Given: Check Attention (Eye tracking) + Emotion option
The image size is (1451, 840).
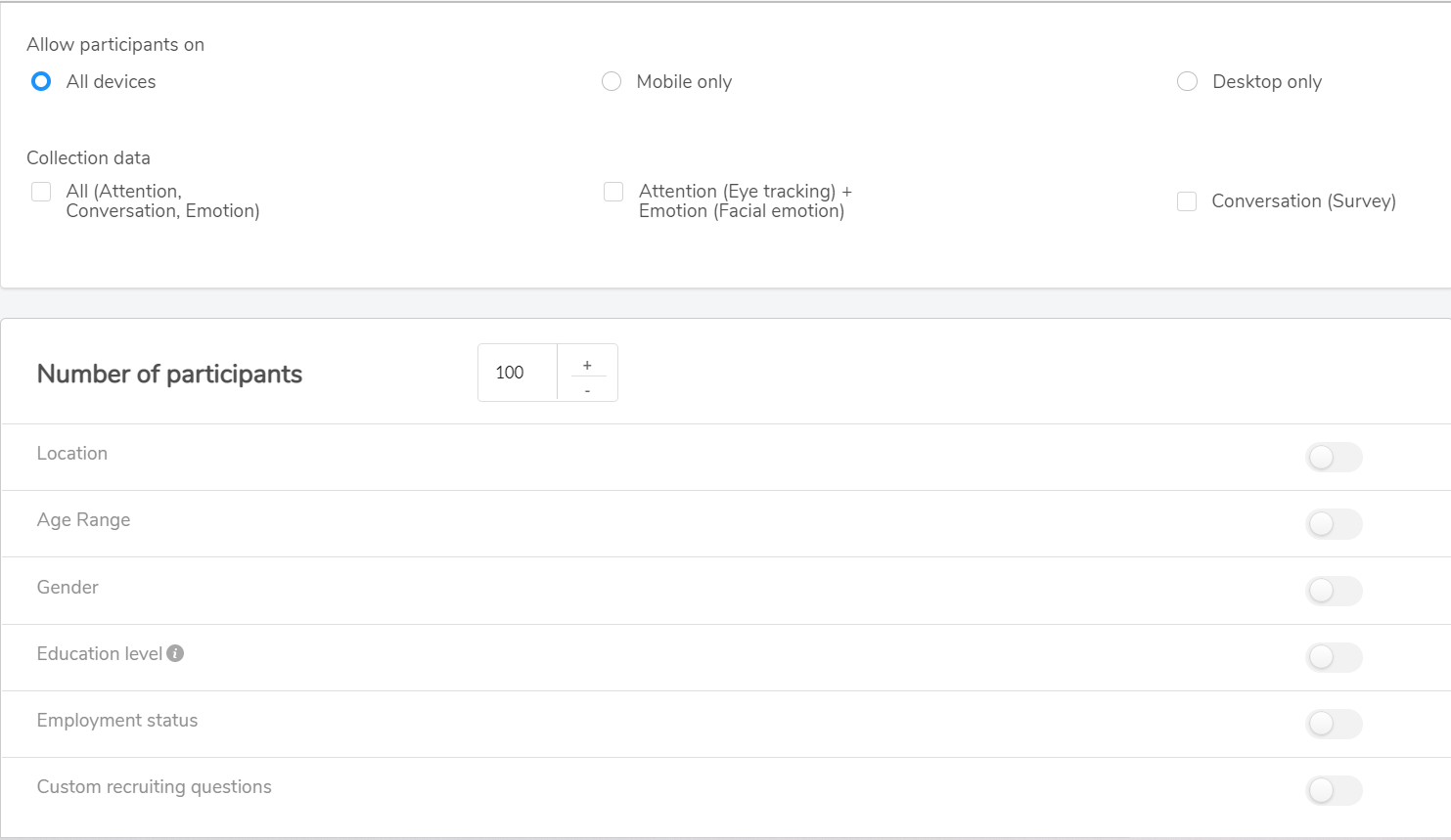Looking at the screenshot, I should (613, 192).
